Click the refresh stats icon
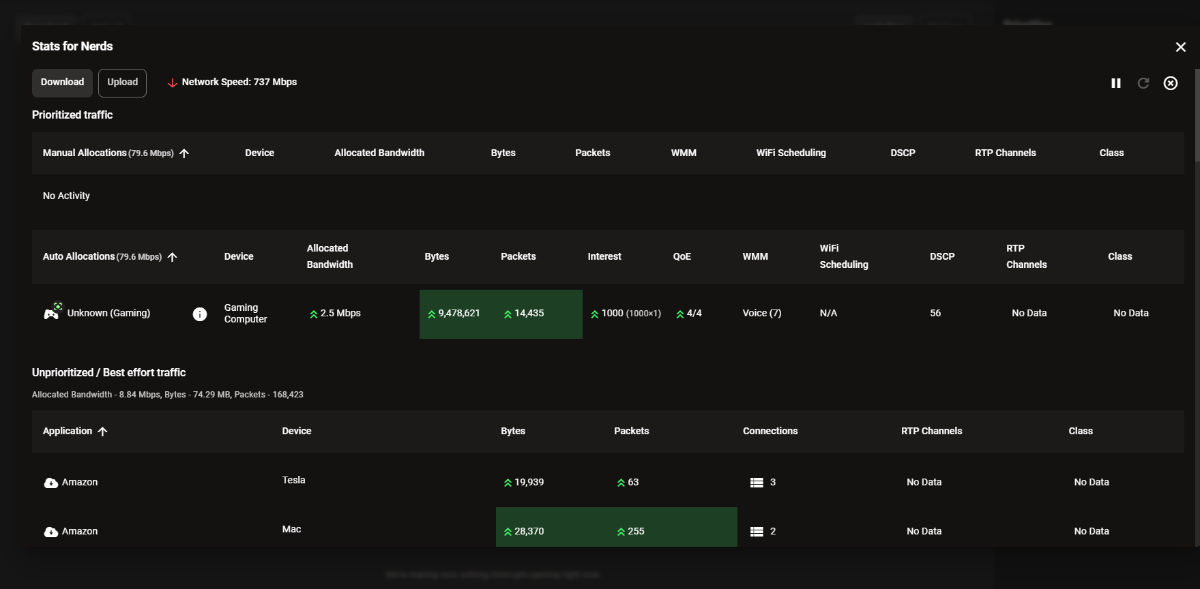This screenshot has width=1200, height=589. (1143, 83)
